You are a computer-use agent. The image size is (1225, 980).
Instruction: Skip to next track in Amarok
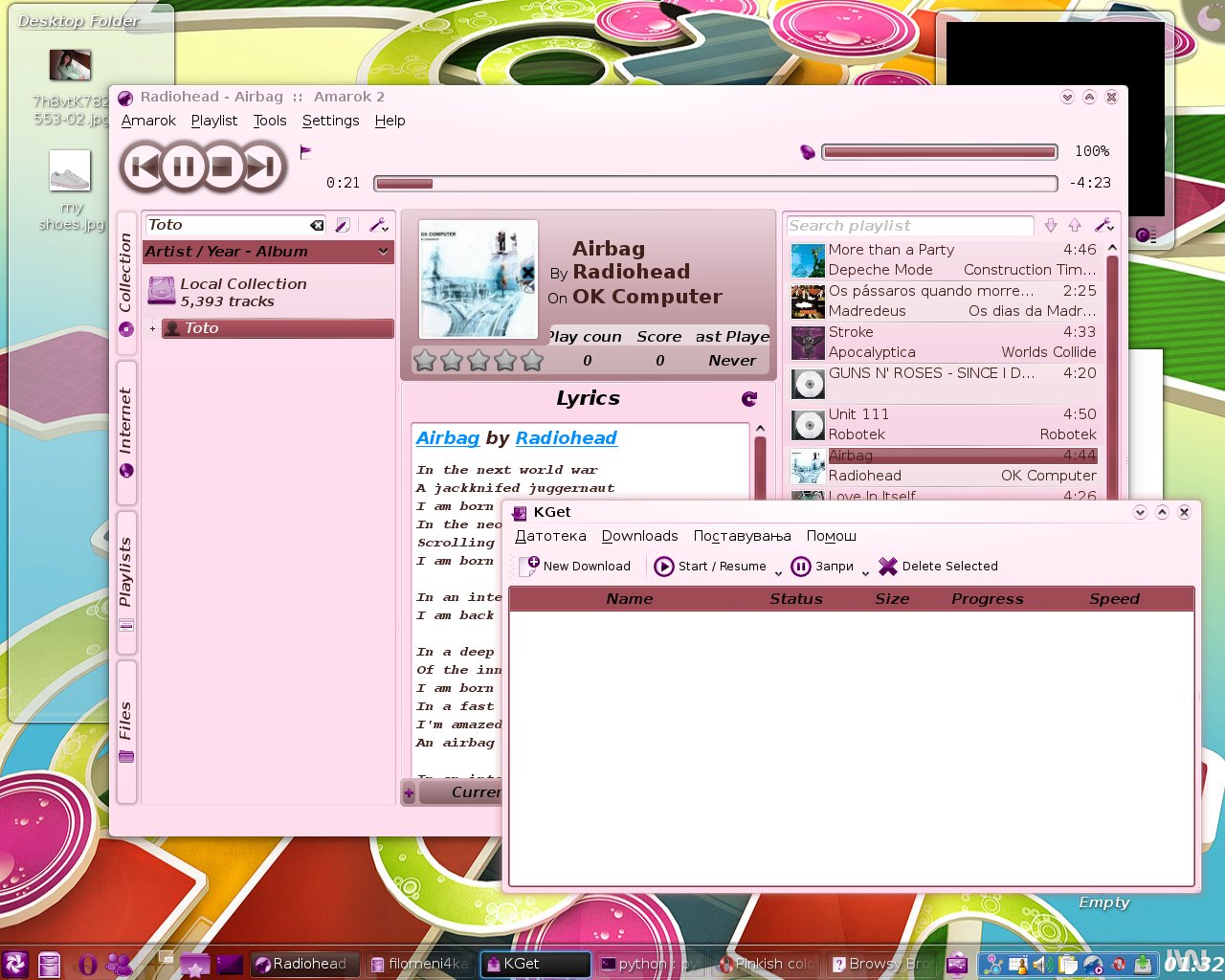click(x=260, y=167)
